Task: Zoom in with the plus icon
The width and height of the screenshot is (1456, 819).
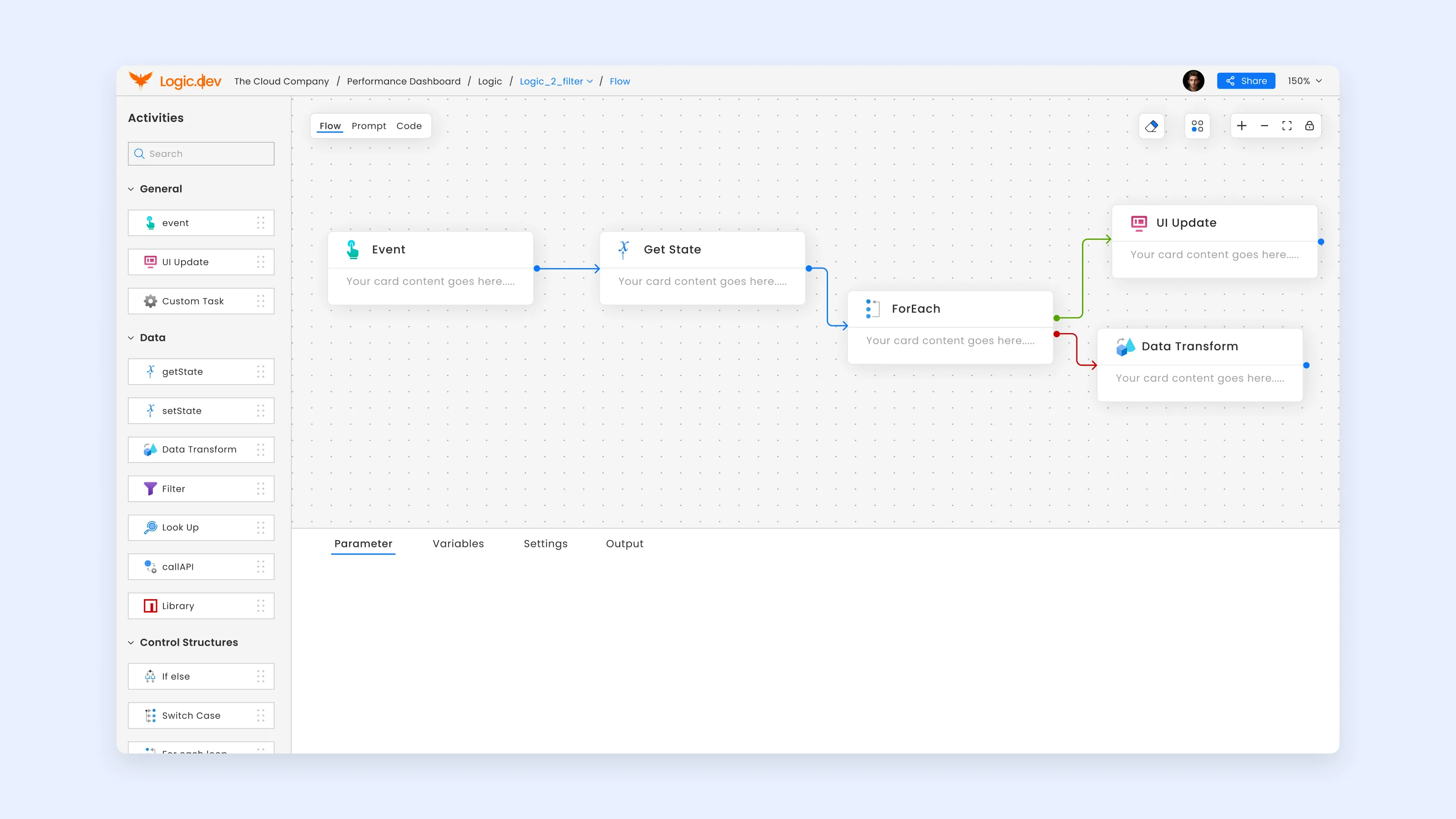Action: pos(1242,126)
